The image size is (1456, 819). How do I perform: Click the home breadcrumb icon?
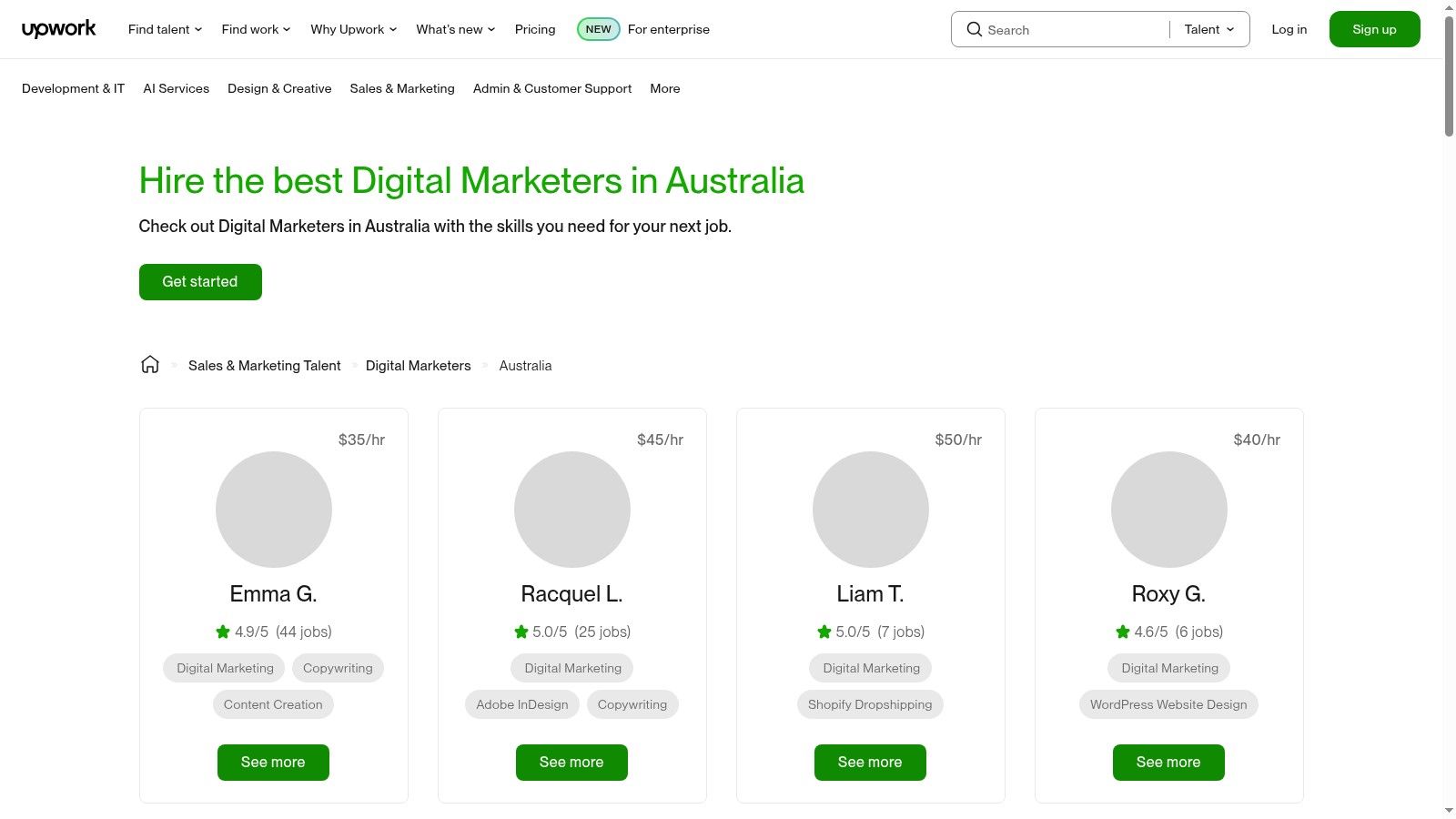click(150, 365)
